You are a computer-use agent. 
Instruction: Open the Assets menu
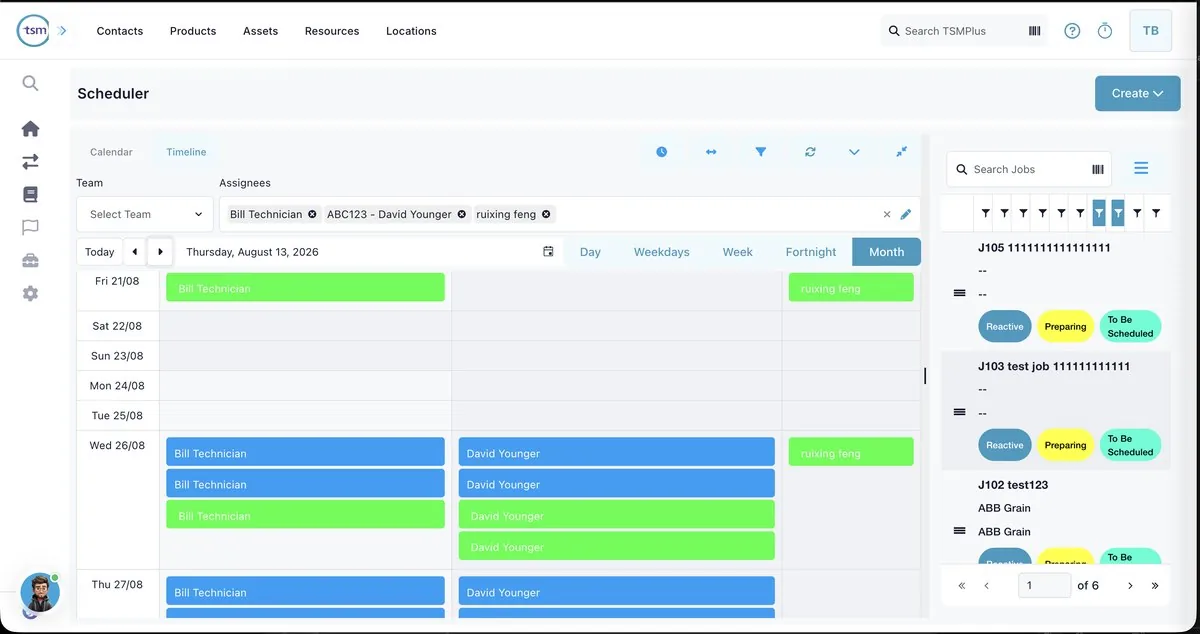[x=260, y=31]
